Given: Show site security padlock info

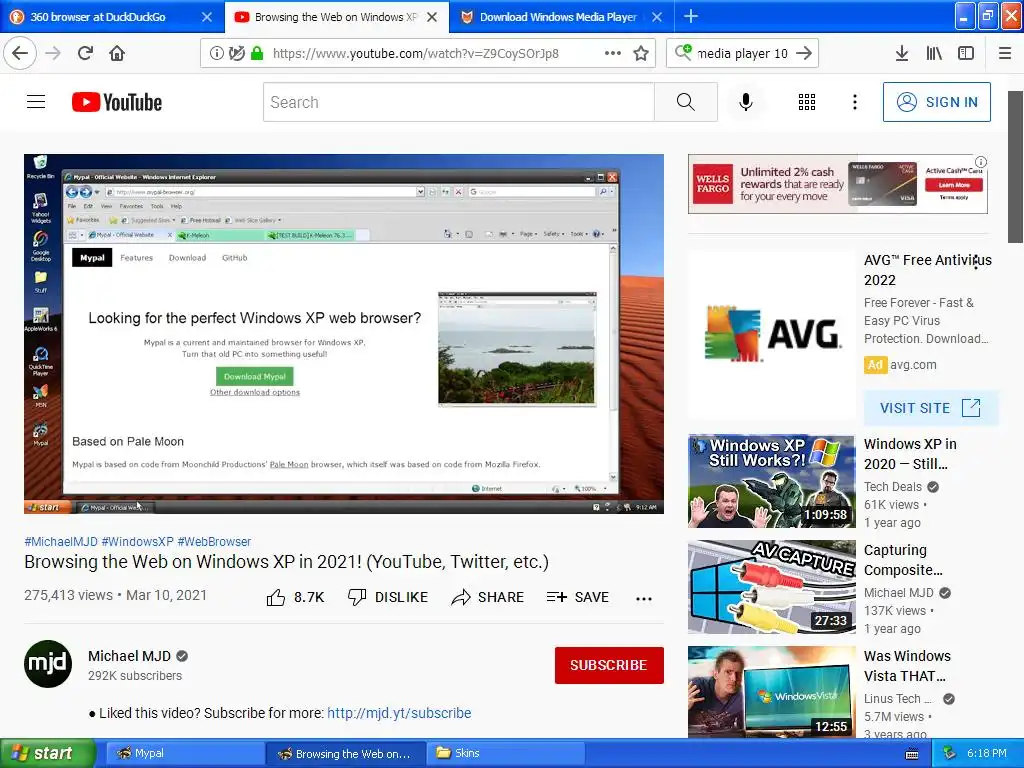Looking at the screenshot, I should click(257, 53).
